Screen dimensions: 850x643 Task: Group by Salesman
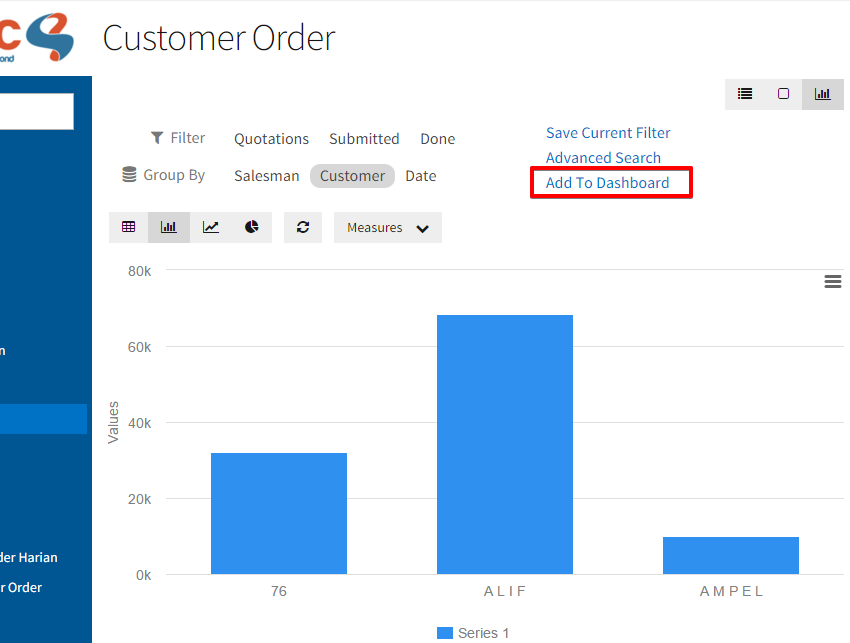[266, 176]
